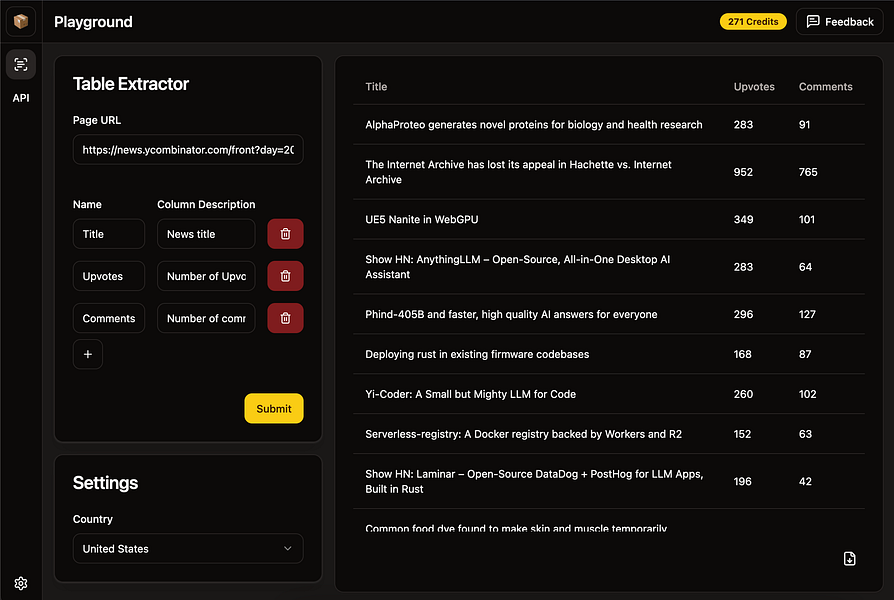The width and height of the screenshot is (894, 600).
Task: Click the 952 upvotes value
Action: pyautogui.click(x=743, y=172)
